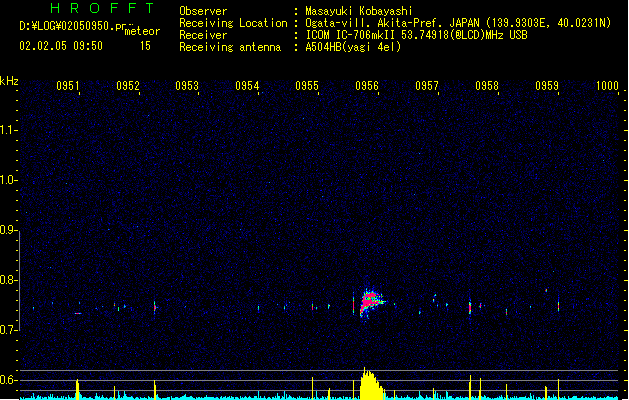629x400 pixels.
Task: Click the short red horizontal echo near 0951
Action: point(78,313)
